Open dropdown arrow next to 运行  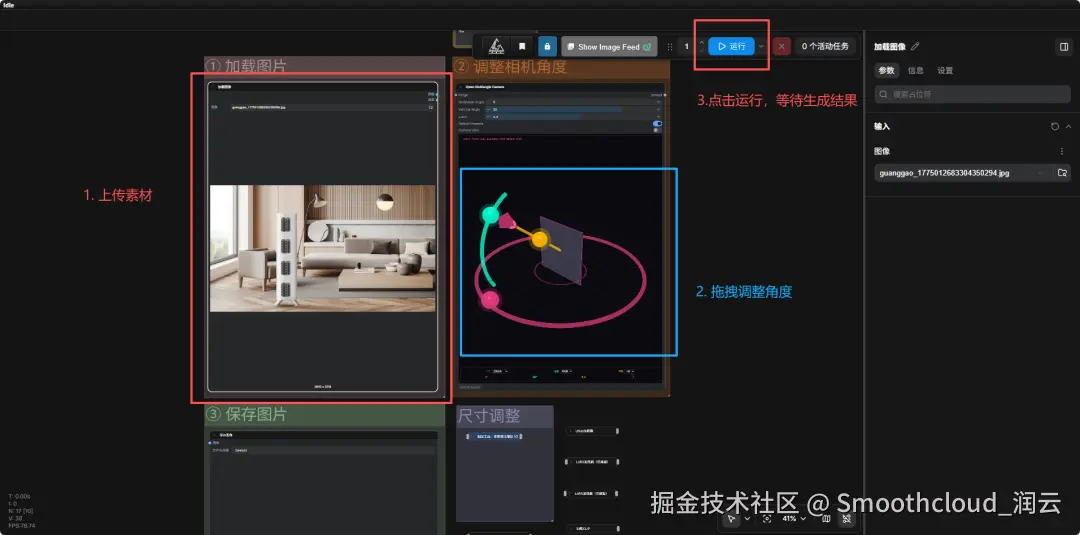[x=761, y=46]
